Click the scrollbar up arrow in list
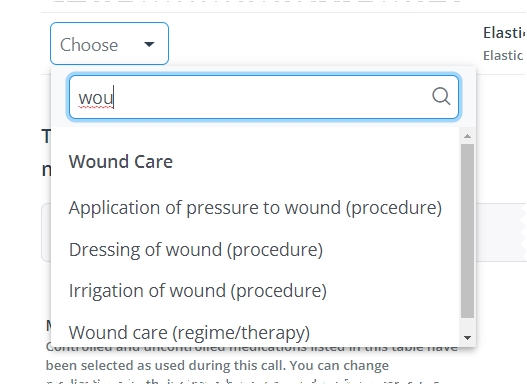 coord(467,136)
